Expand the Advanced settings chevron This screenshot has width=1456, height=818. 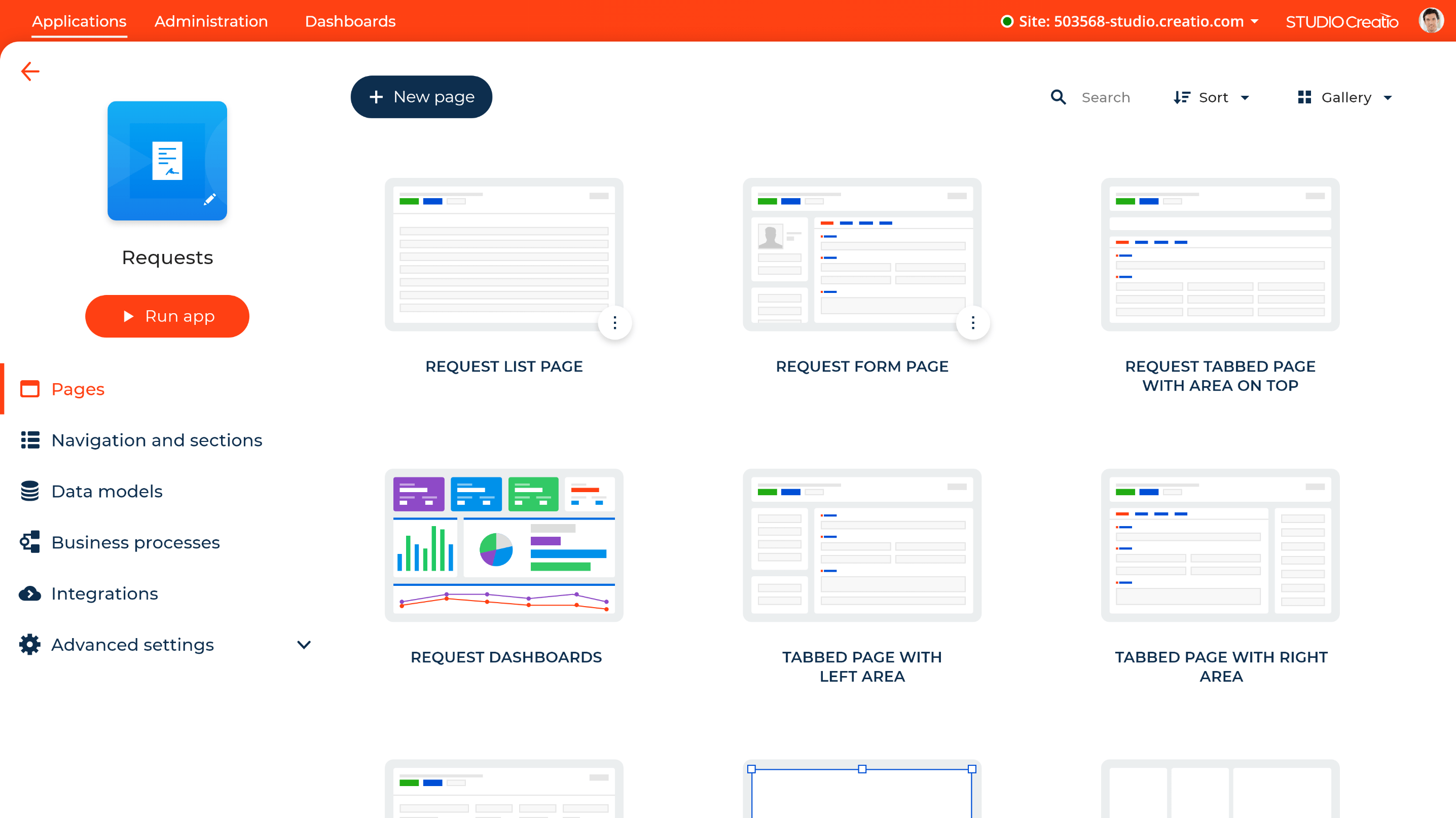(x=304, y=645)
